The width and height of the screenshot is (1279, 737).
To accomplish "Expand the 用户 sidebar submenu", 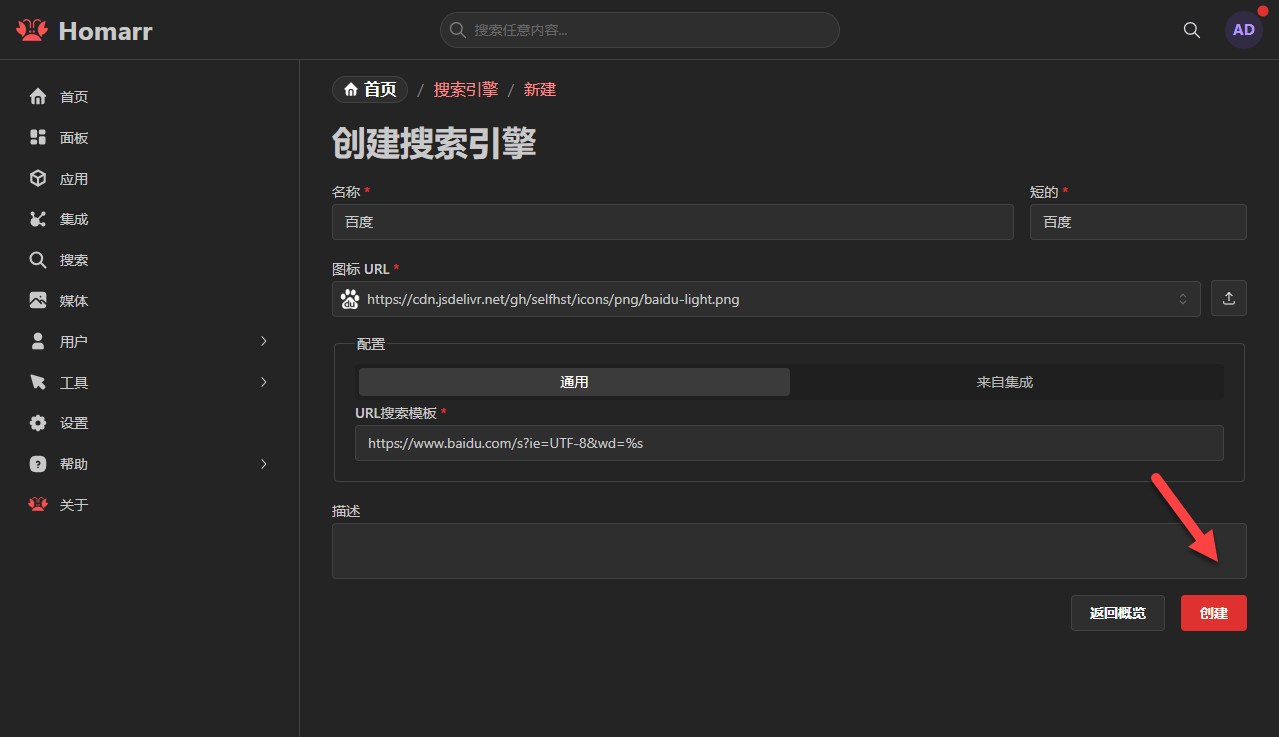I will [x=264, y=342].
